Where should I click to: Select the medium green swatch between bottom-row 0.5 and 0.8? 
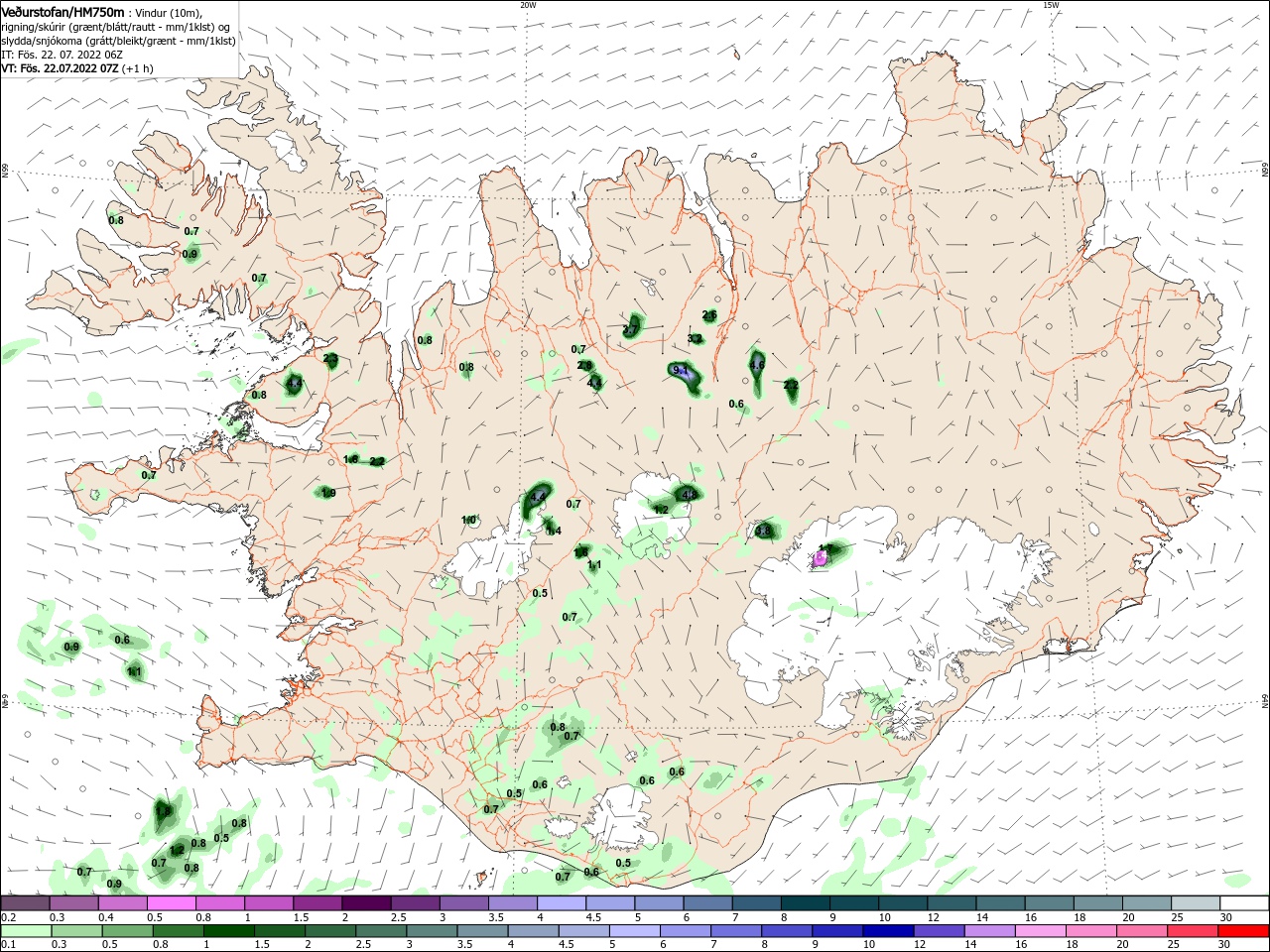coord(128,931)
